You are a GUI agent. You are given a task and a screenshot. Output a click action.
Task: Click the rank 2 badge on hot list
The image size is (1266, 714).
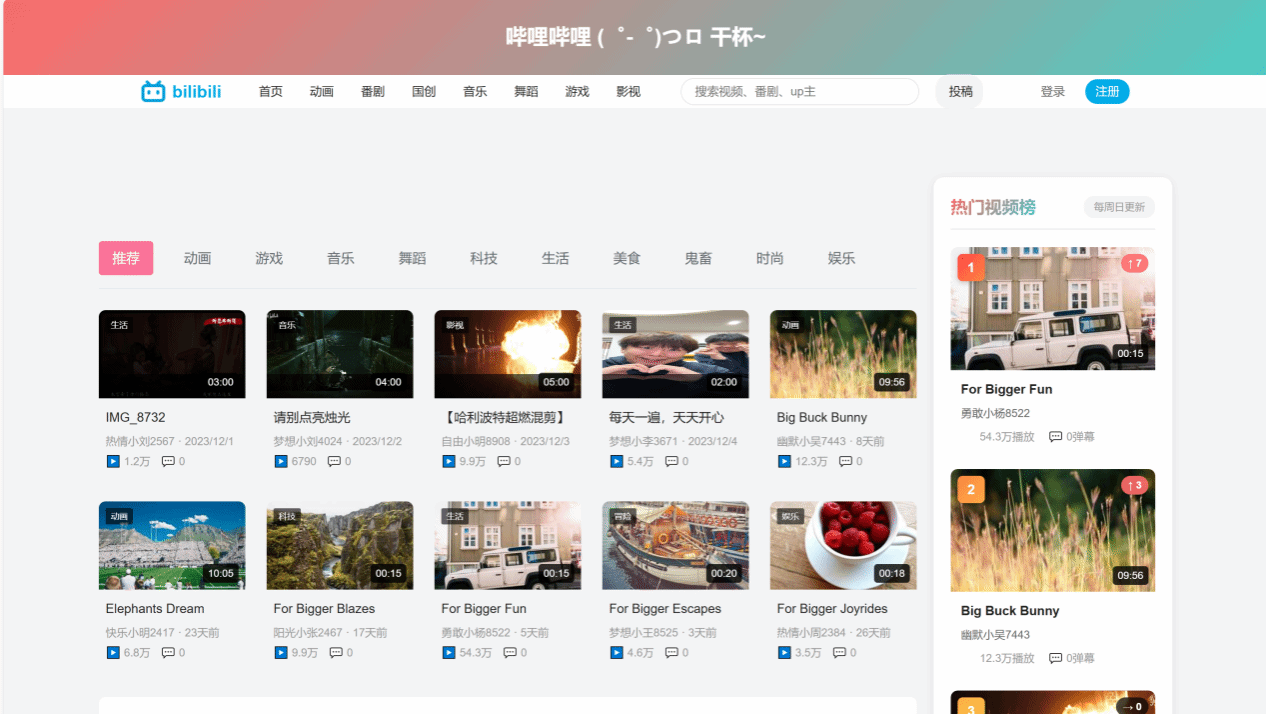(x=971, y=489)
